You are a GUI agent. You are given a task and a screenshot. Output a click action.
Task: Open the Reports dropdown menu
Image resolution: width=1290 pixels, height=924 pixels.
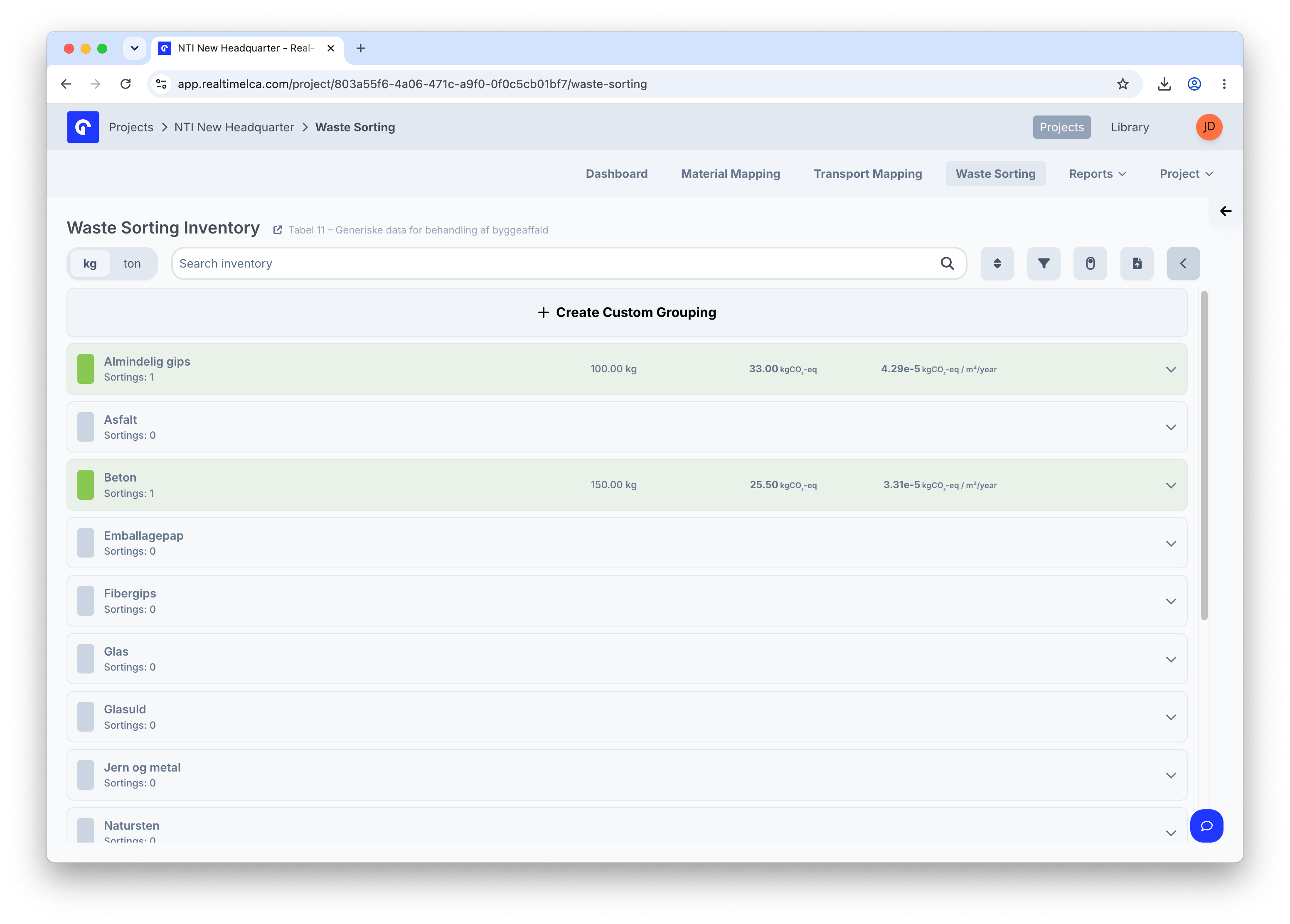tap(1097, 174)
